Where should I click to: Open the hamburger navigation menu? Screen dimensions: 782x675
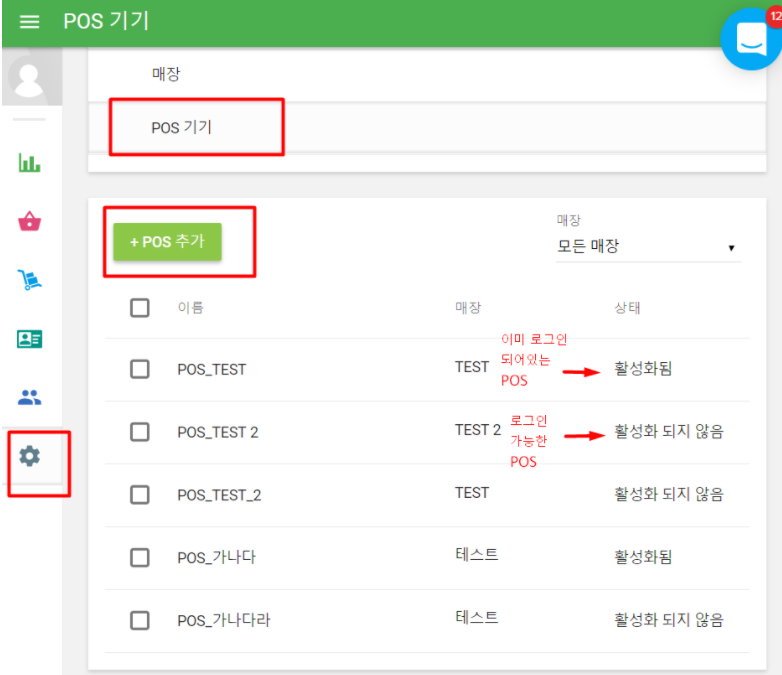click(29, 22)
